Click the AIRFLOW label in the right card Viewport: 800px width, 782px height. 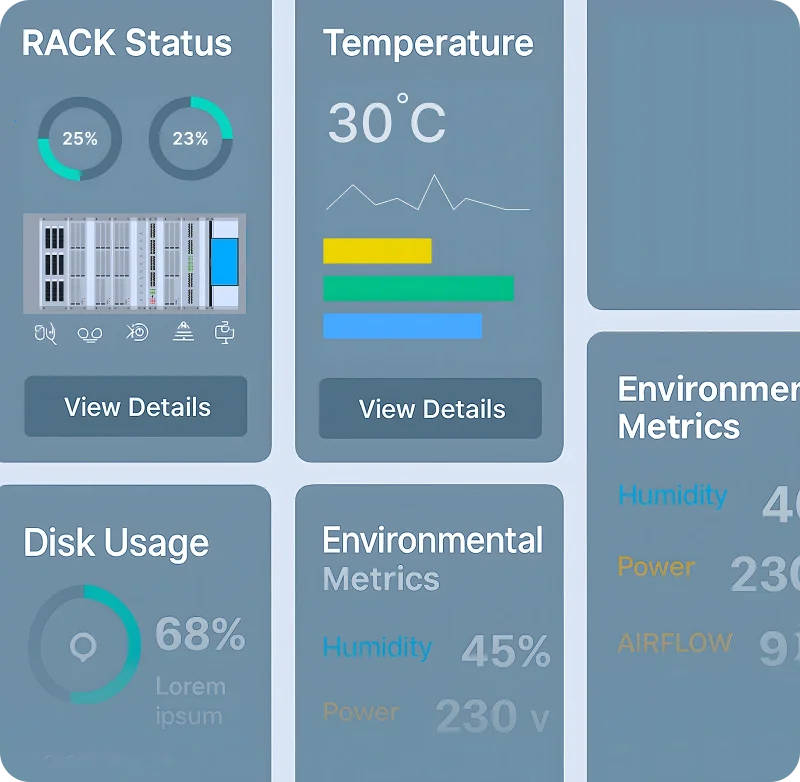click(x=675, y=643)
